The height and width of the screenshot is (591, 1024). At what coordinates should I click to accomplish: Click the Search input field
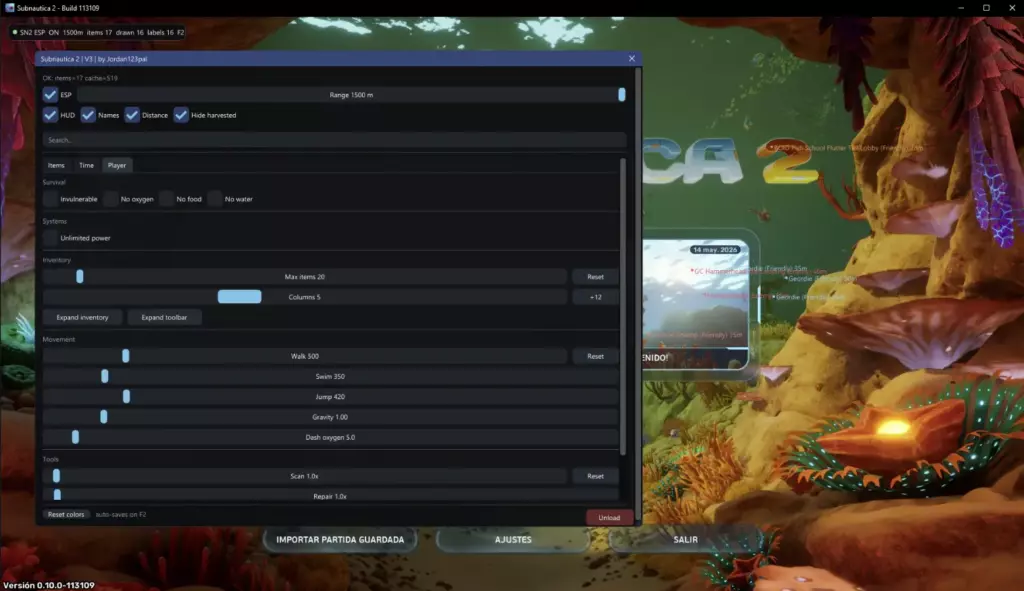[334, 140]
